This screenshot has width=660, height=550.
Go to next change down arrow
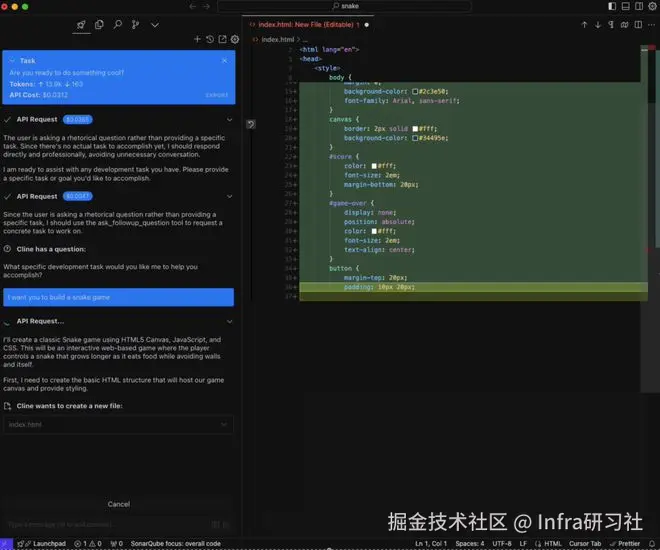point(598,25)
